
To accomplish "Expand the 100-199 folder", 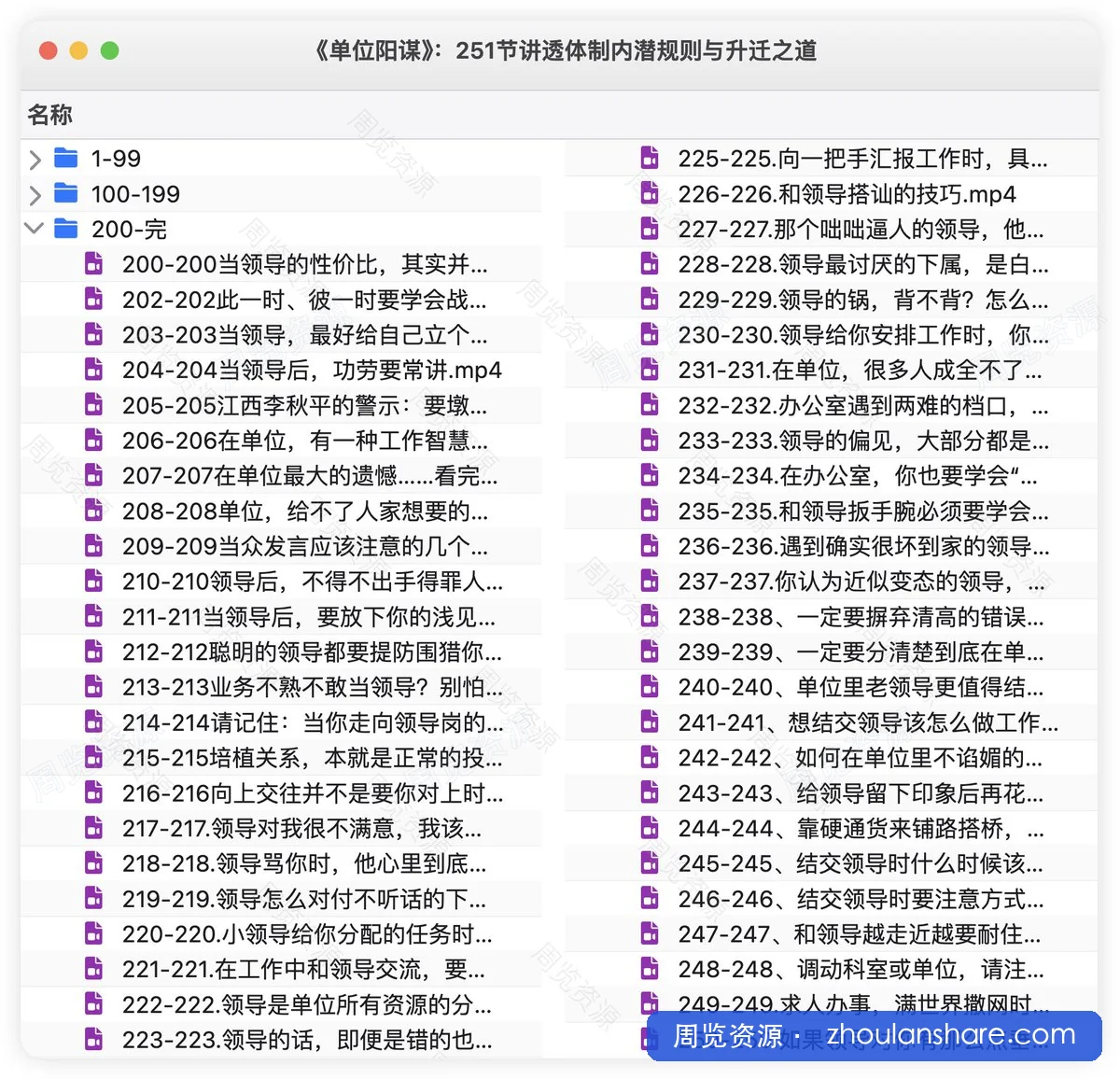I will tap(35, 195).
